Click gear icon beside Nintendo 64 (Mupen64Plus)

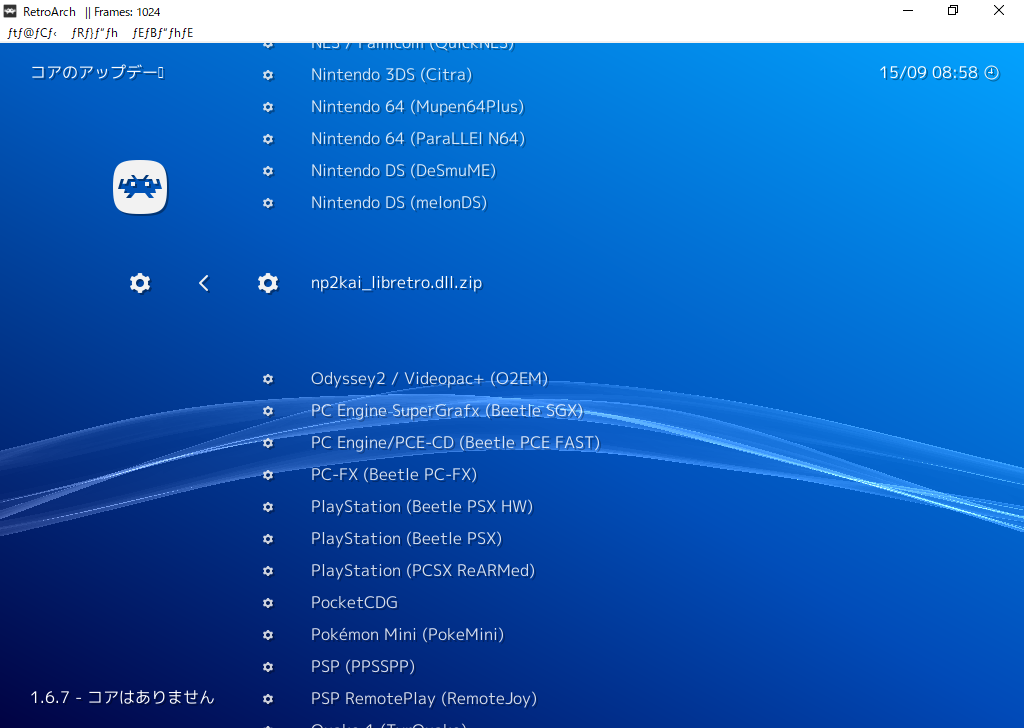coord(268,107)
